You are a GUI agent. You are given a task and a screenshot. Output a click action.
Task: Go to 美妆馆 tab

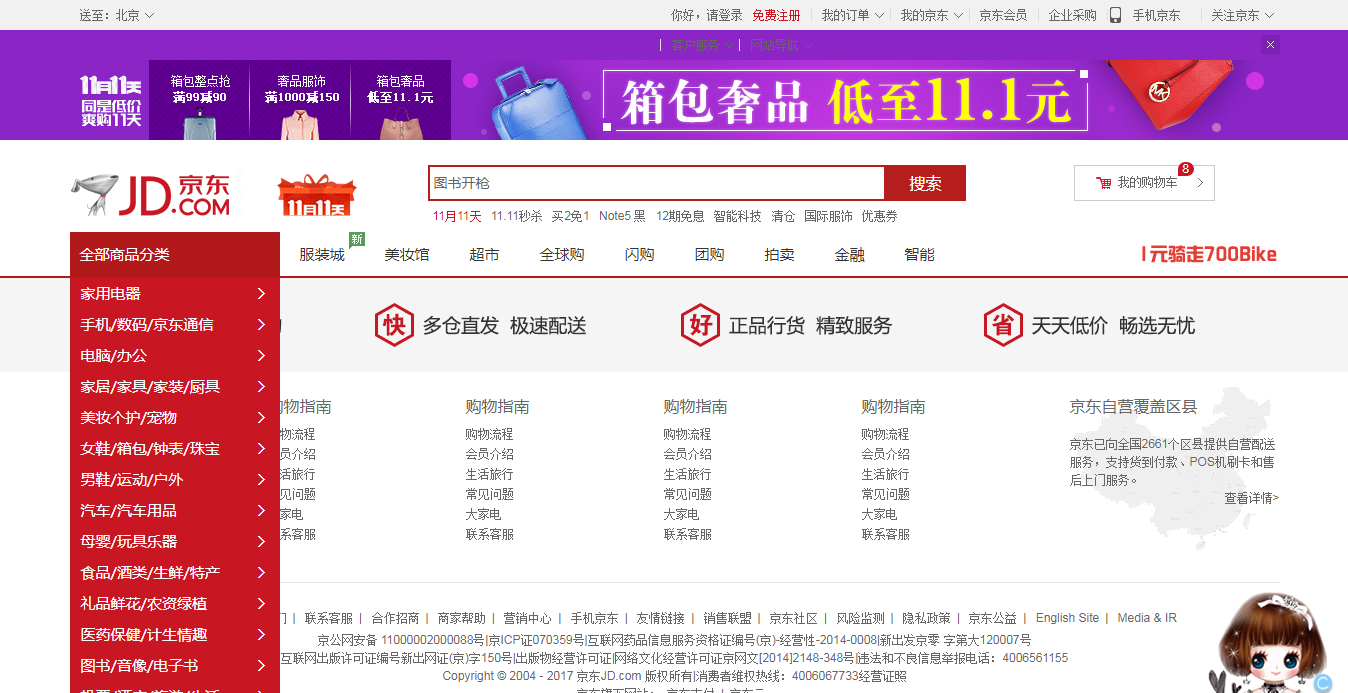(407, 254)
